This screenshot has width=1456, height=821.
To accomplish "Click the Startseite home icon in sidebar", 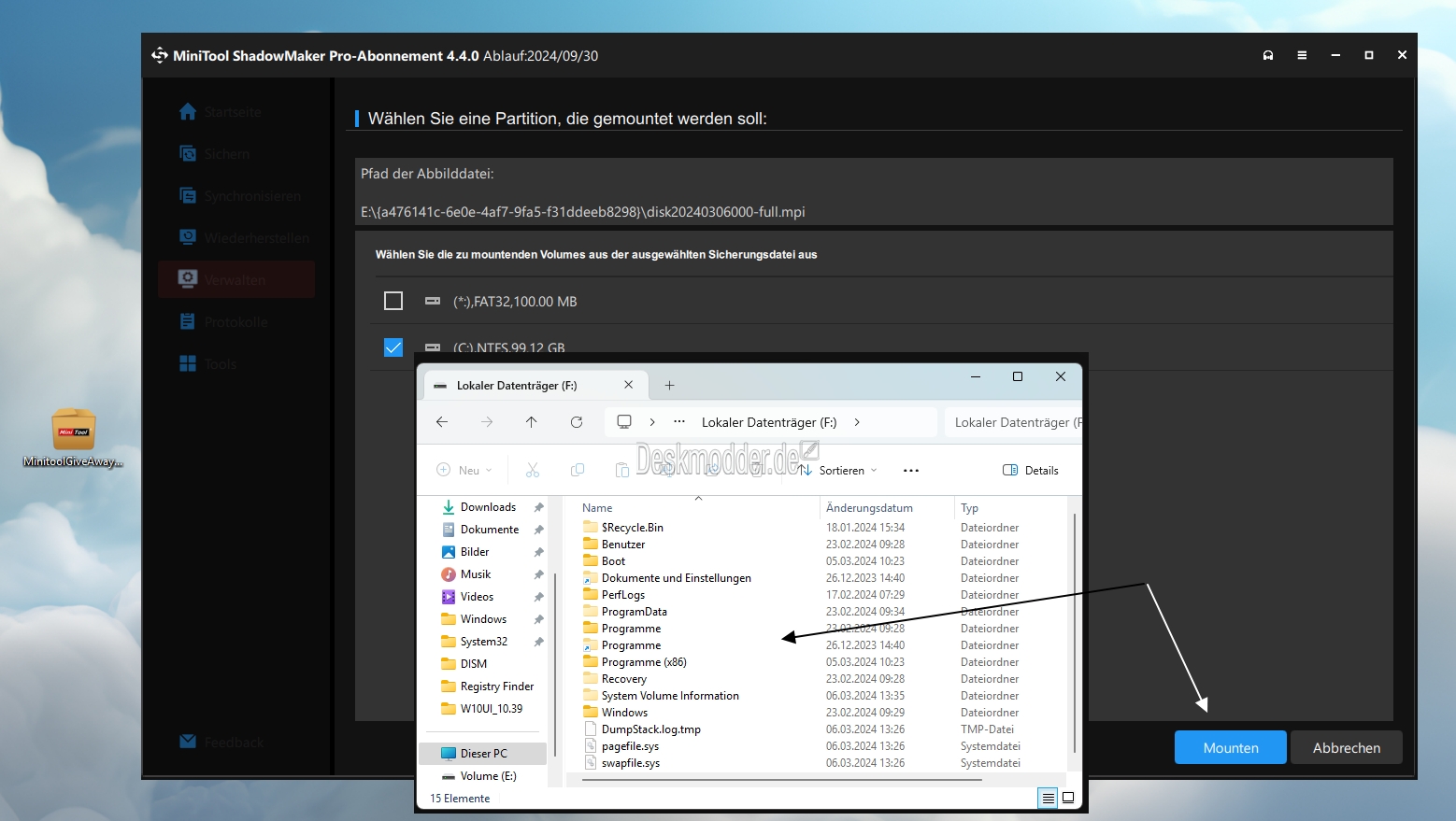I will [188, 111].
